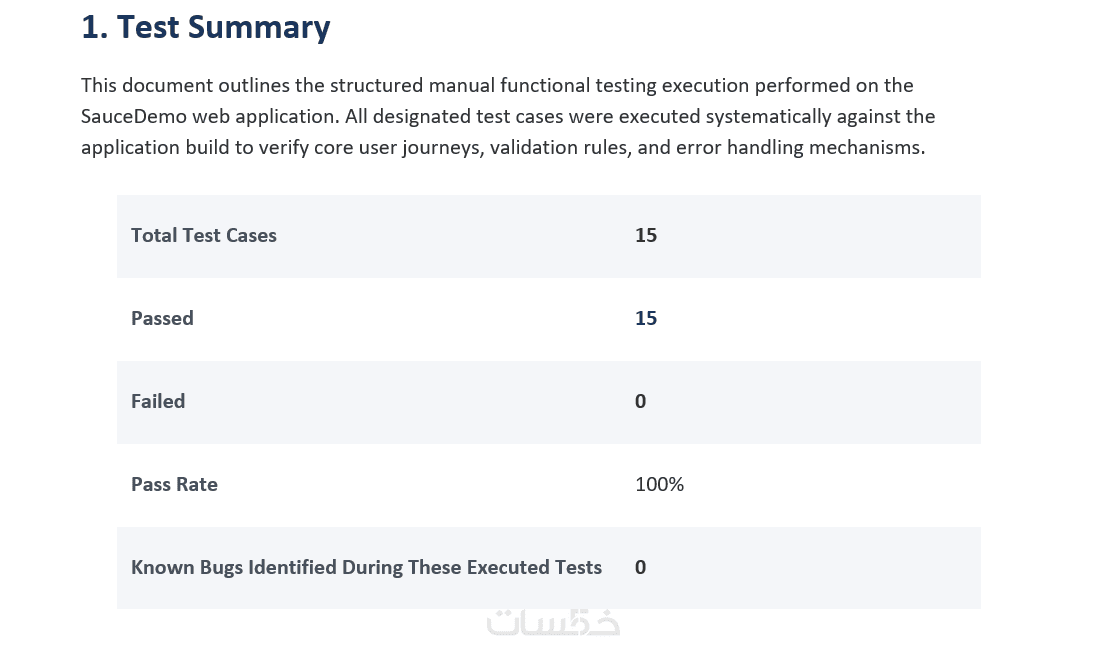Select the "Total Test Cases" label cell
The width and height of the screenshot is (1107, 649).
coord(204,235)
